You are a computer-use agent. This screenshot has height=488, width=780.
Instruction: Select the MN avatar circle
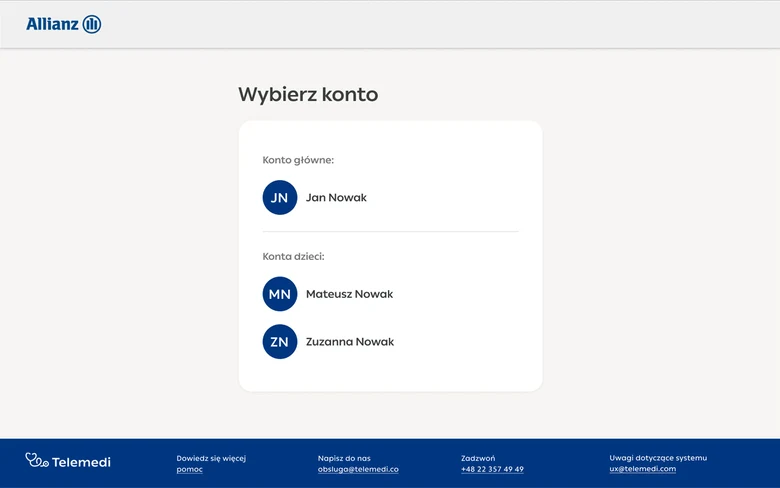tap(280, 294)
